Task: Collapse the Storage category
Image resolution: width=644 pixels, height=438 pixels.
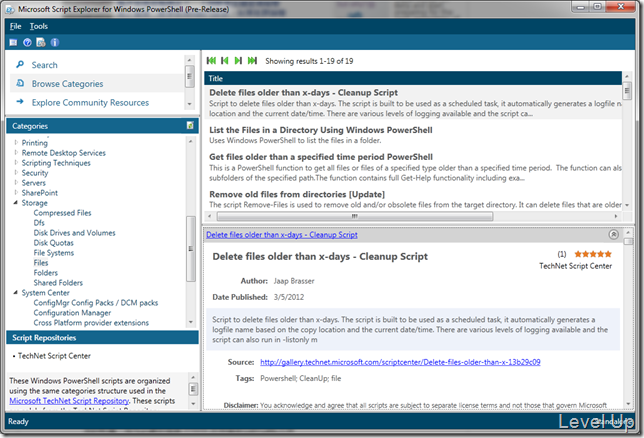Action: [x=16, y=203]
